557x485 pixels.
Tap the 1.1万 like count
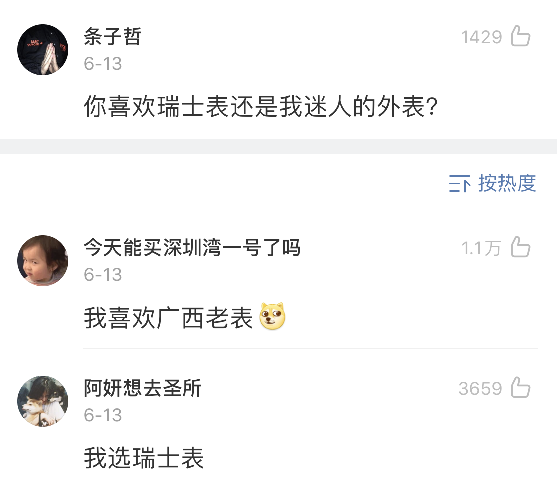click(x=481, y=248)
